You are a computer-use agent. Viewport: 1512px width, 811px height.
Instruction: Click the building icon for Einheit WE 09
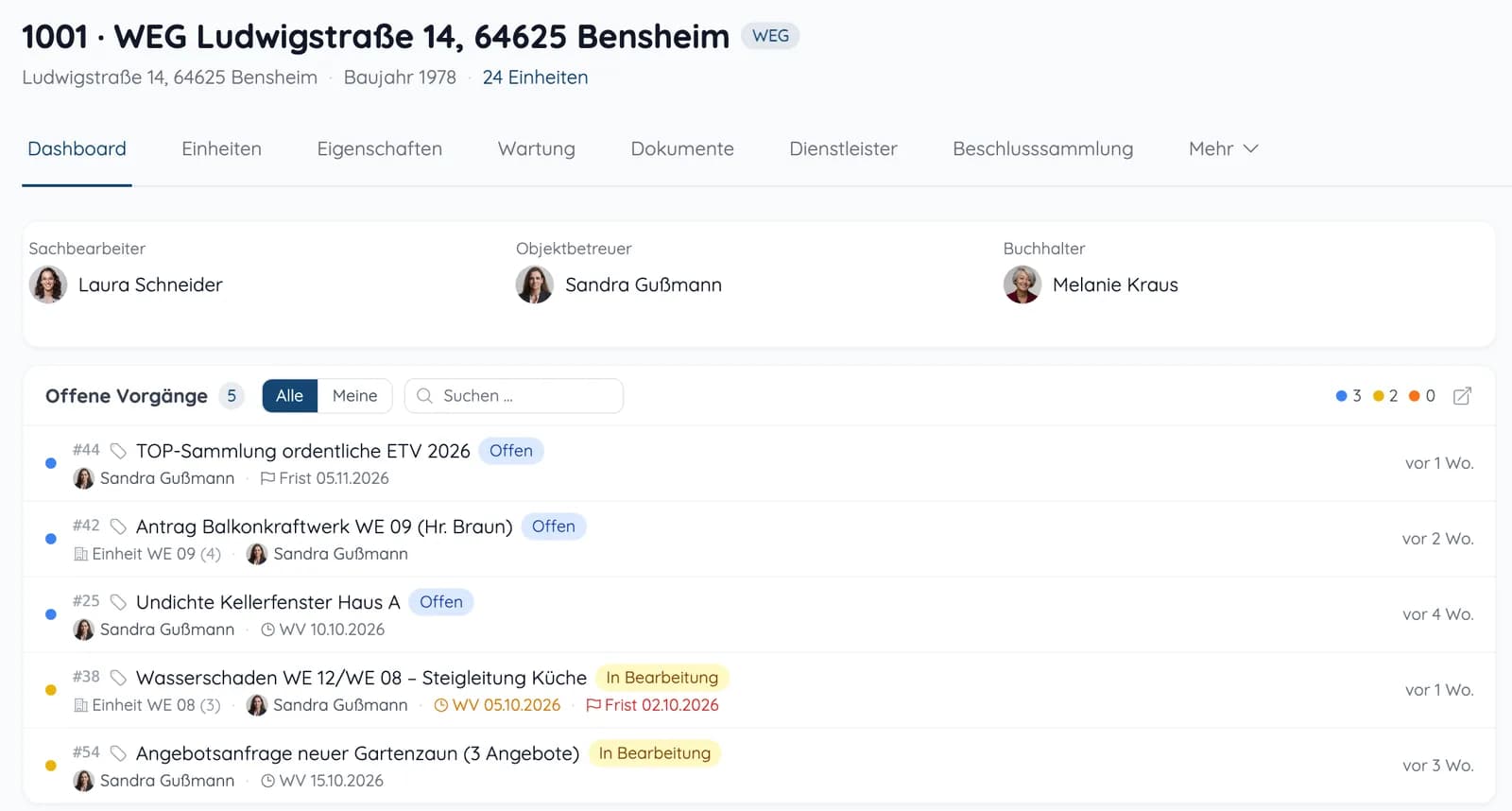(81, 554)
